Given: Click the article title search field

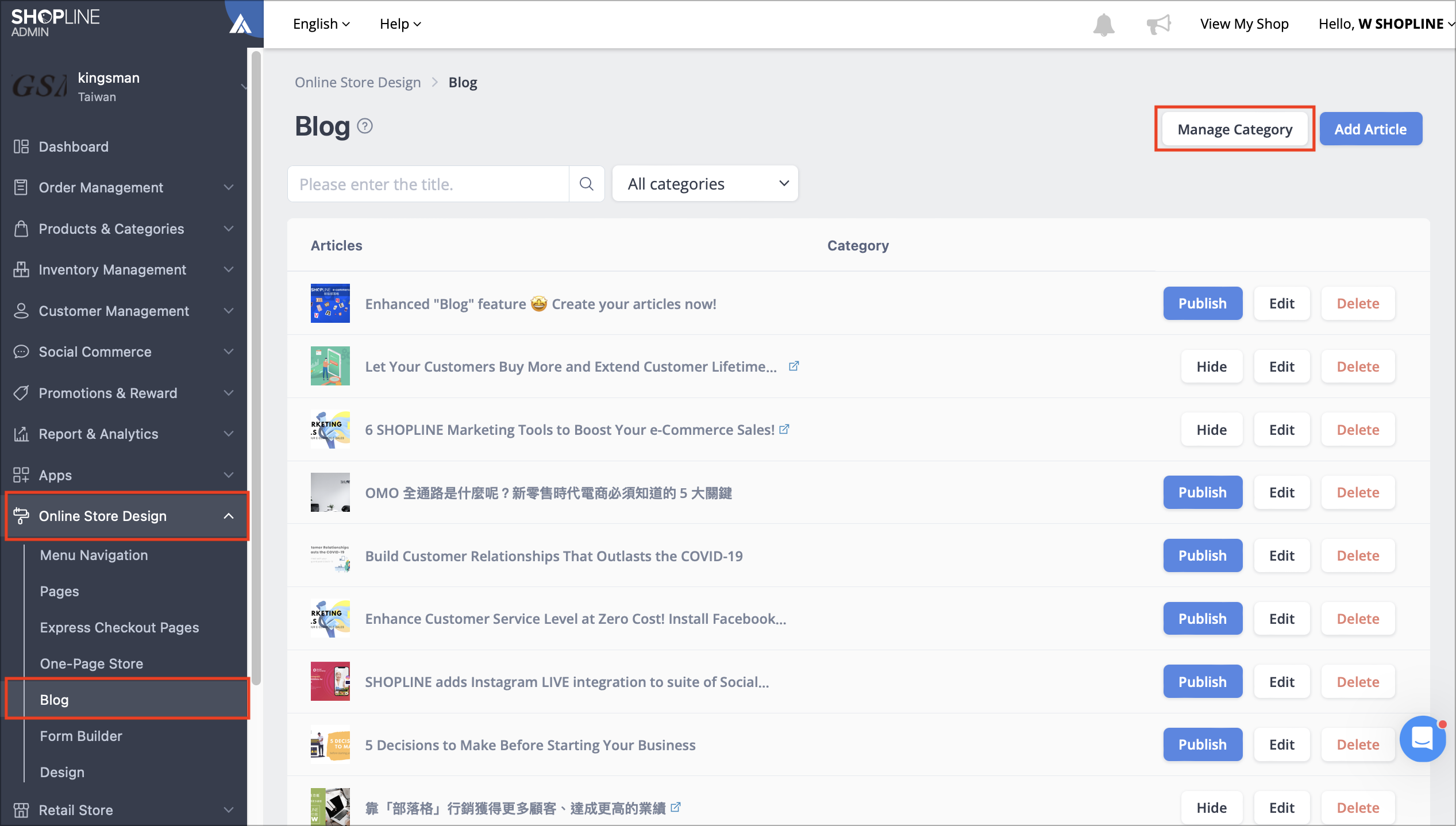Looking at the screenshot, I should pyautogui.click(x=428, y=184).
